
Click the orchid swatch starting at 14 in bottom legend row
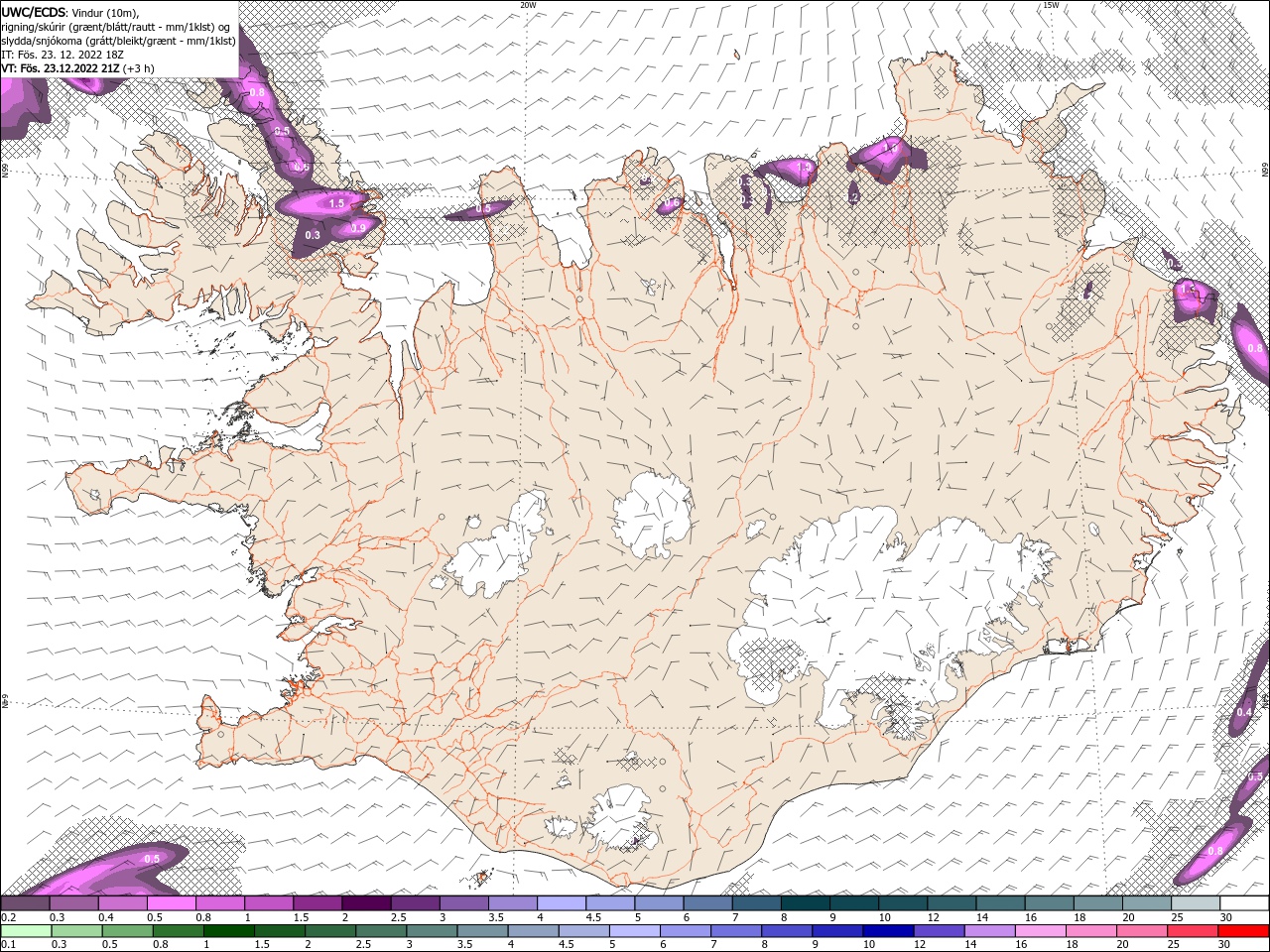click(x=990, y=931)
